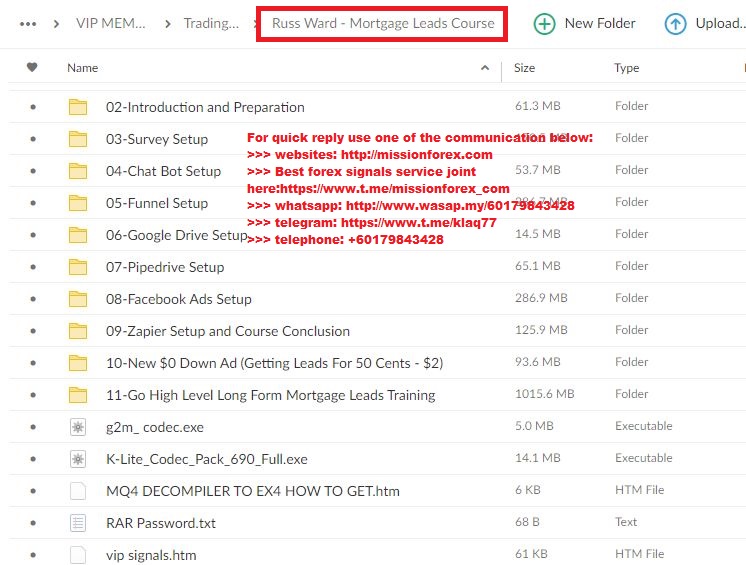Favorite dot for 03-Survey Setup row
Screen dimensions: 746x565
pos(33,139)
